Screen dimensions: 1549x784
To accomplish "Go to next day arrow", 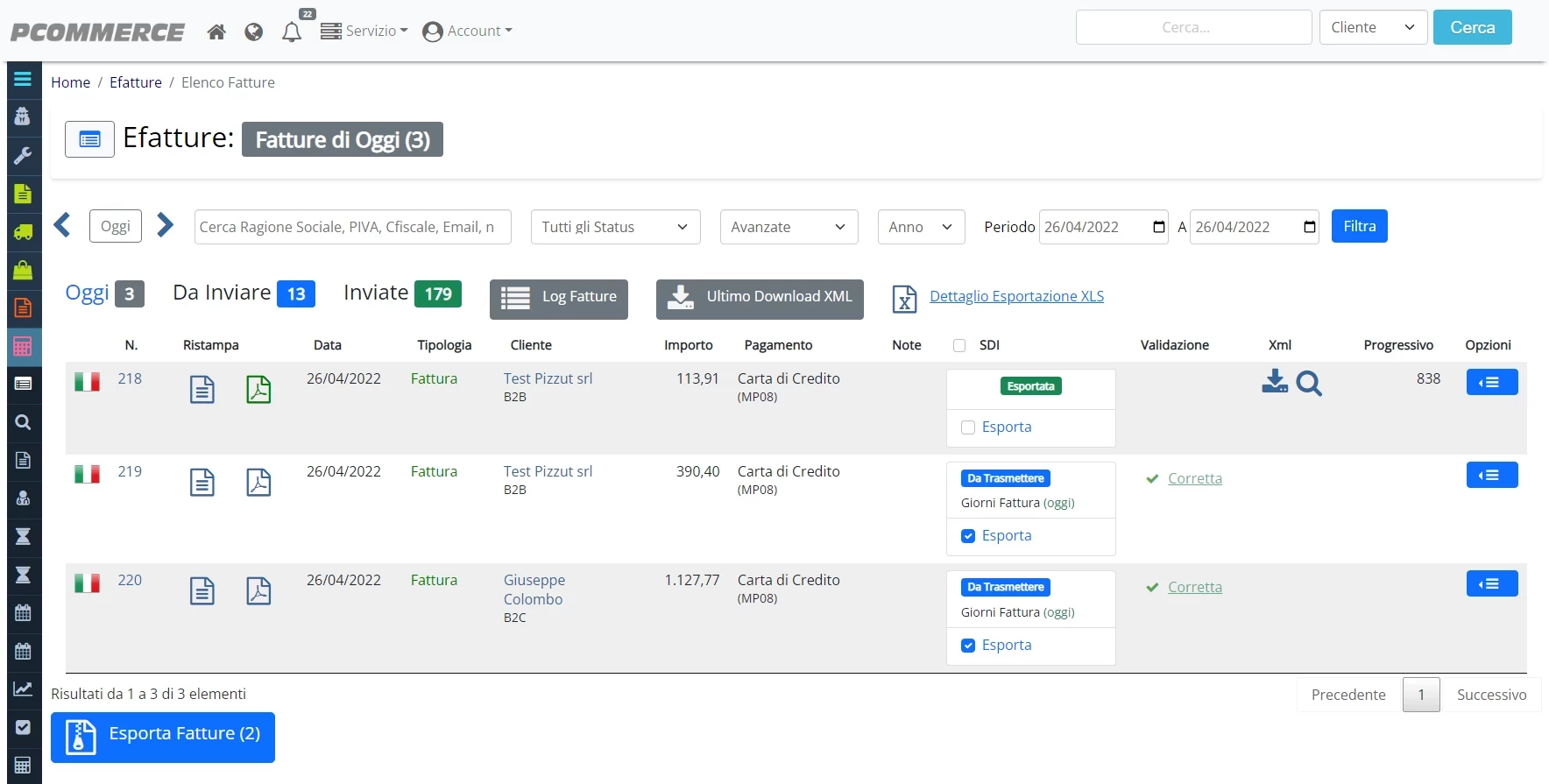I will 165,225.
